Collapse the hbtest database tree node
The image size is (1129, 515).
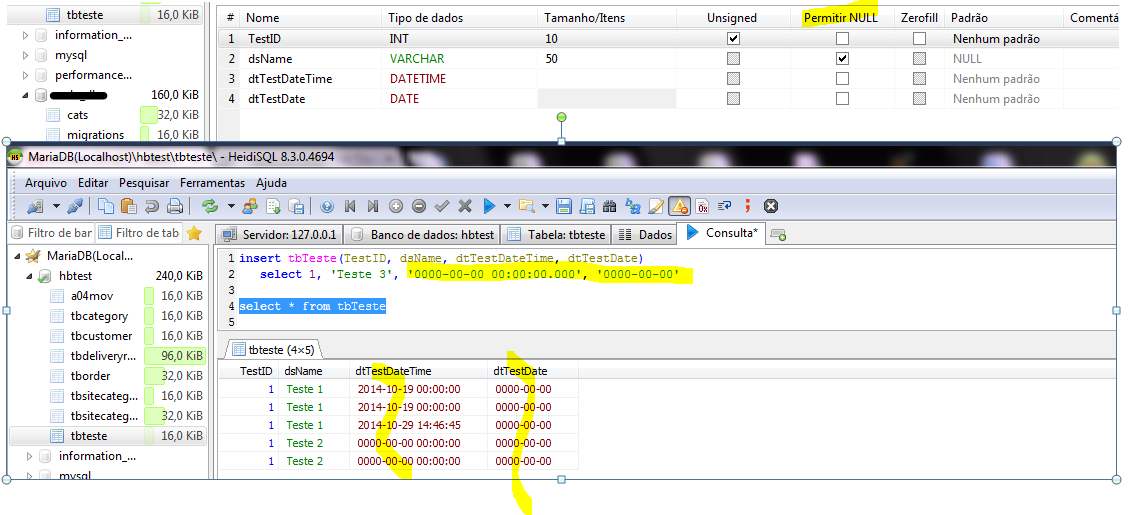pyautogui.click(x=28, y=276)
